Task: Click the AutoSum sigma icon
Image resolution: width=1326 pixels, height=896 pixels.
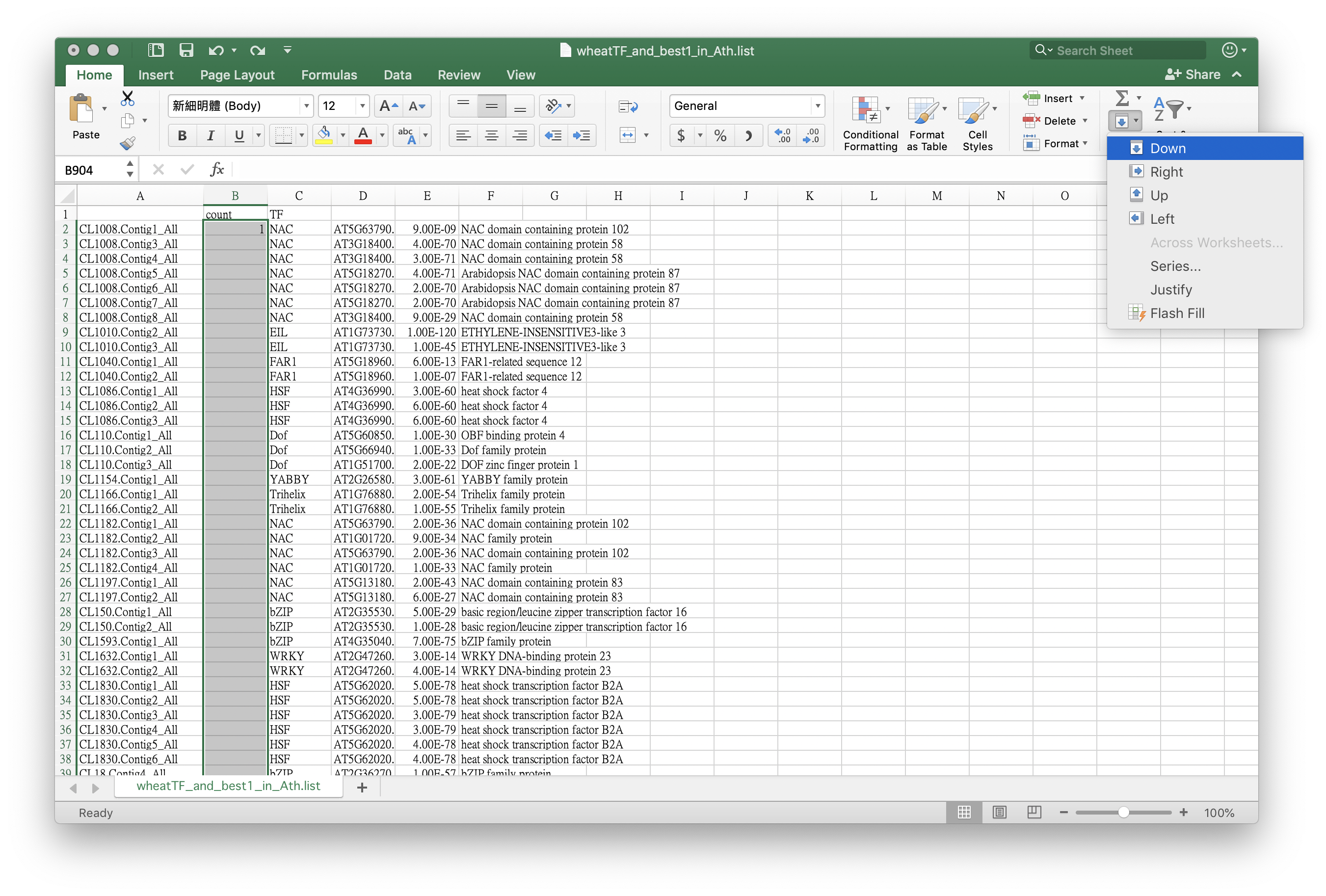Action: click(x=1122, y=98)
